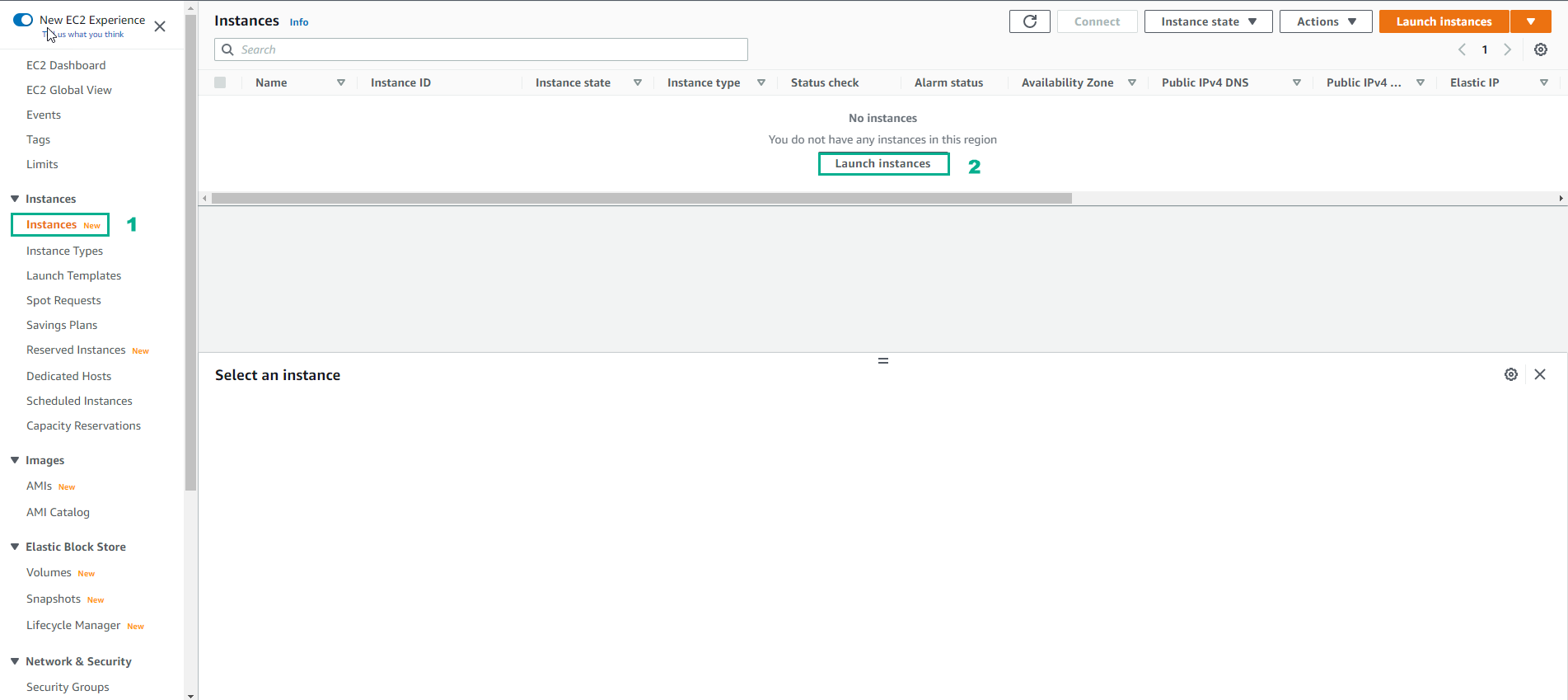1568x700 pixels.
Task: Click the Name column sort arrow icon
Action: tap(341, 82)
